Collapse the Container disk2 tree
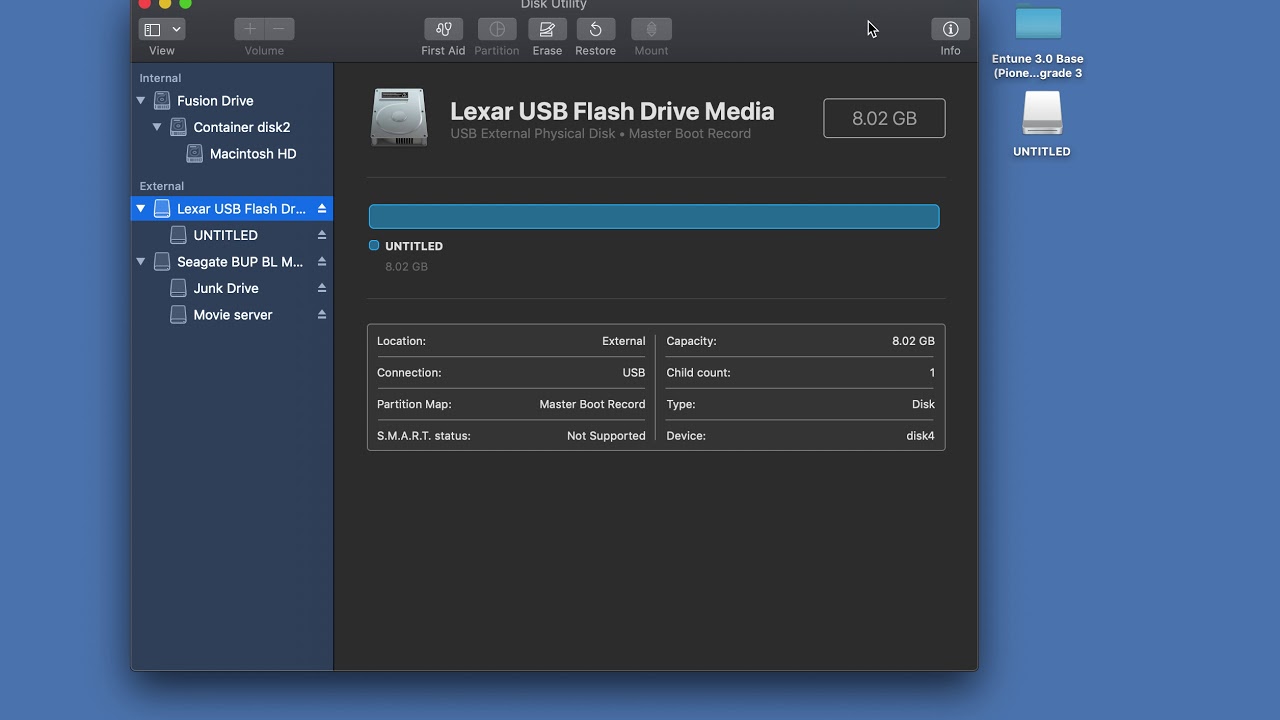The height and width of the screenshot is (720, 1280). pos(157,127)
